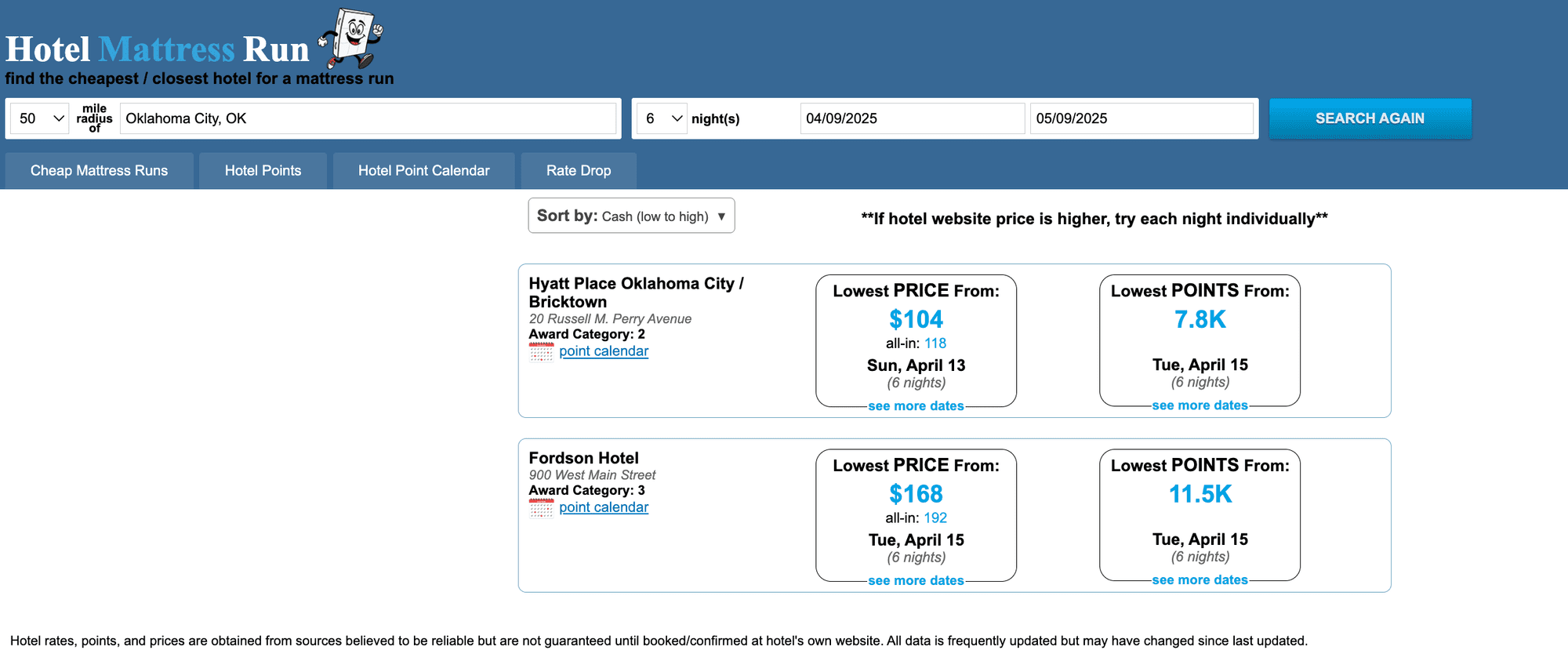The width and height of the screenshot is (1568, 672).
Task: Click the tagline 'find the cheapest / closest hotel'
Action: [199, 78]
